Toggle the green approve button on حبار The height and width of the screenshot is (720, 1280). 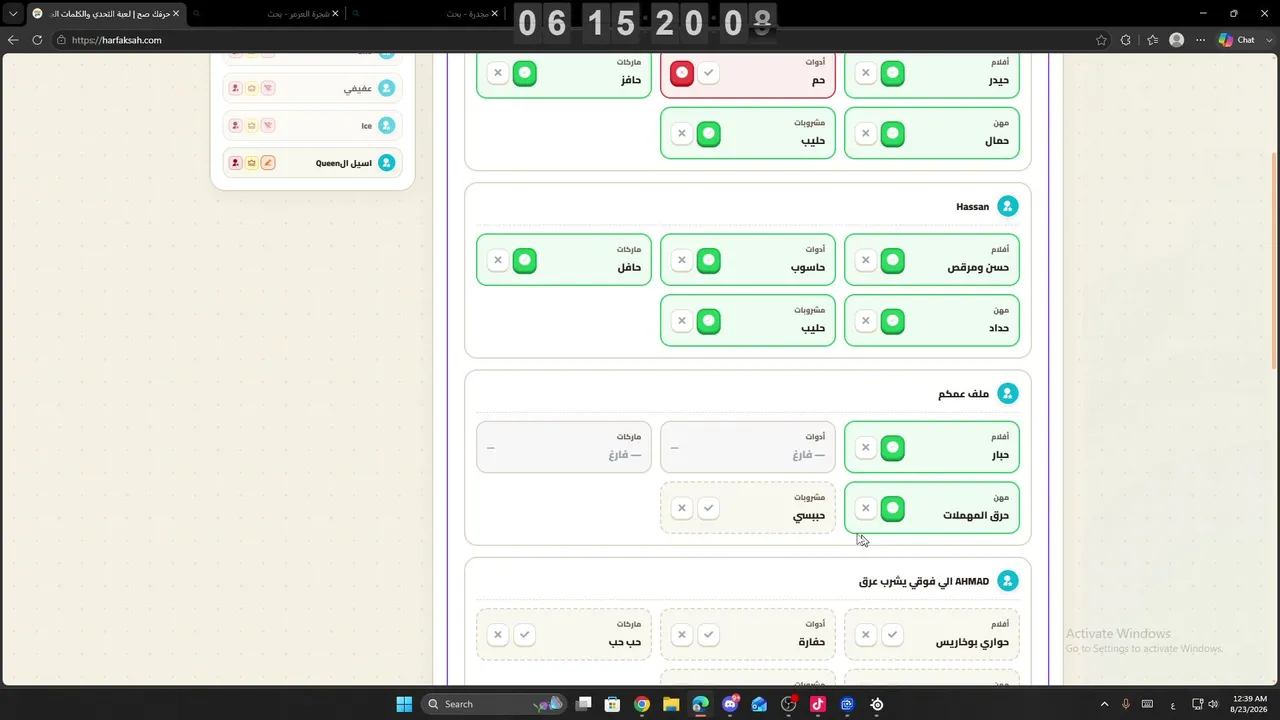[x=893, y=447]
